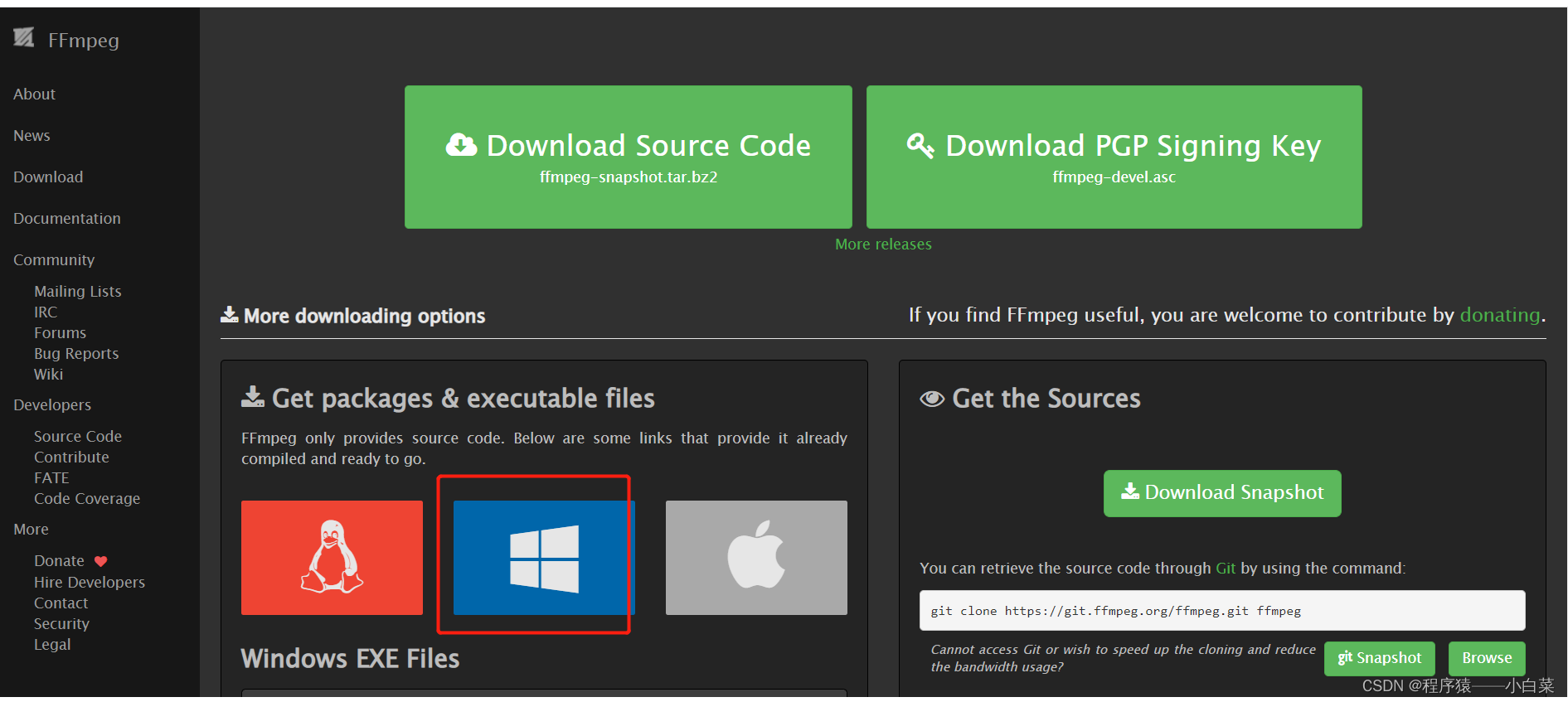Click Download Source Code button
Screen dimensions: 1568x702
tap(628, 157)
